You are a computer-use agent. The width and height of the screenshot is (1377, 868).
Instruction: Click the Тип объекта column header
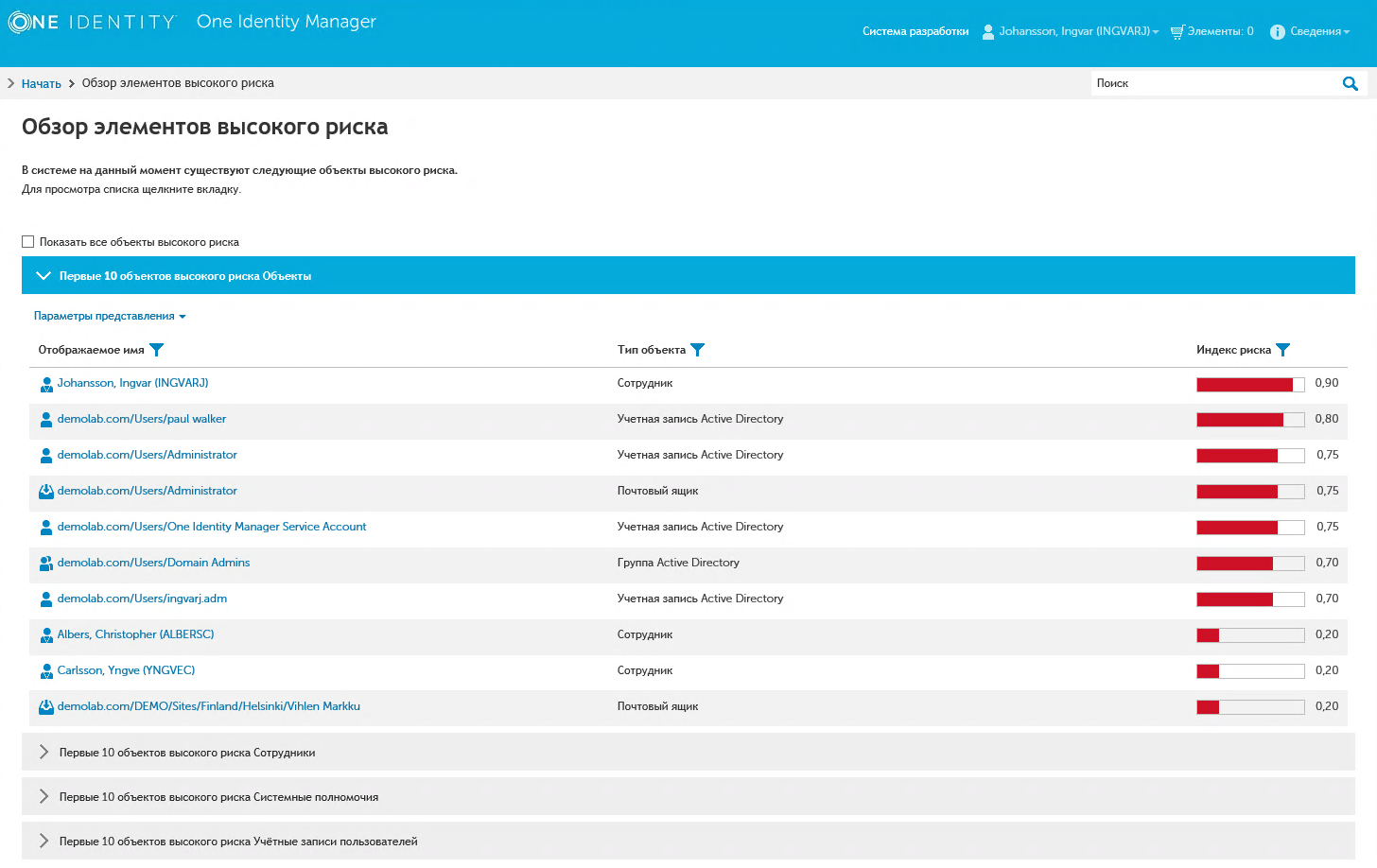(652, 350)
